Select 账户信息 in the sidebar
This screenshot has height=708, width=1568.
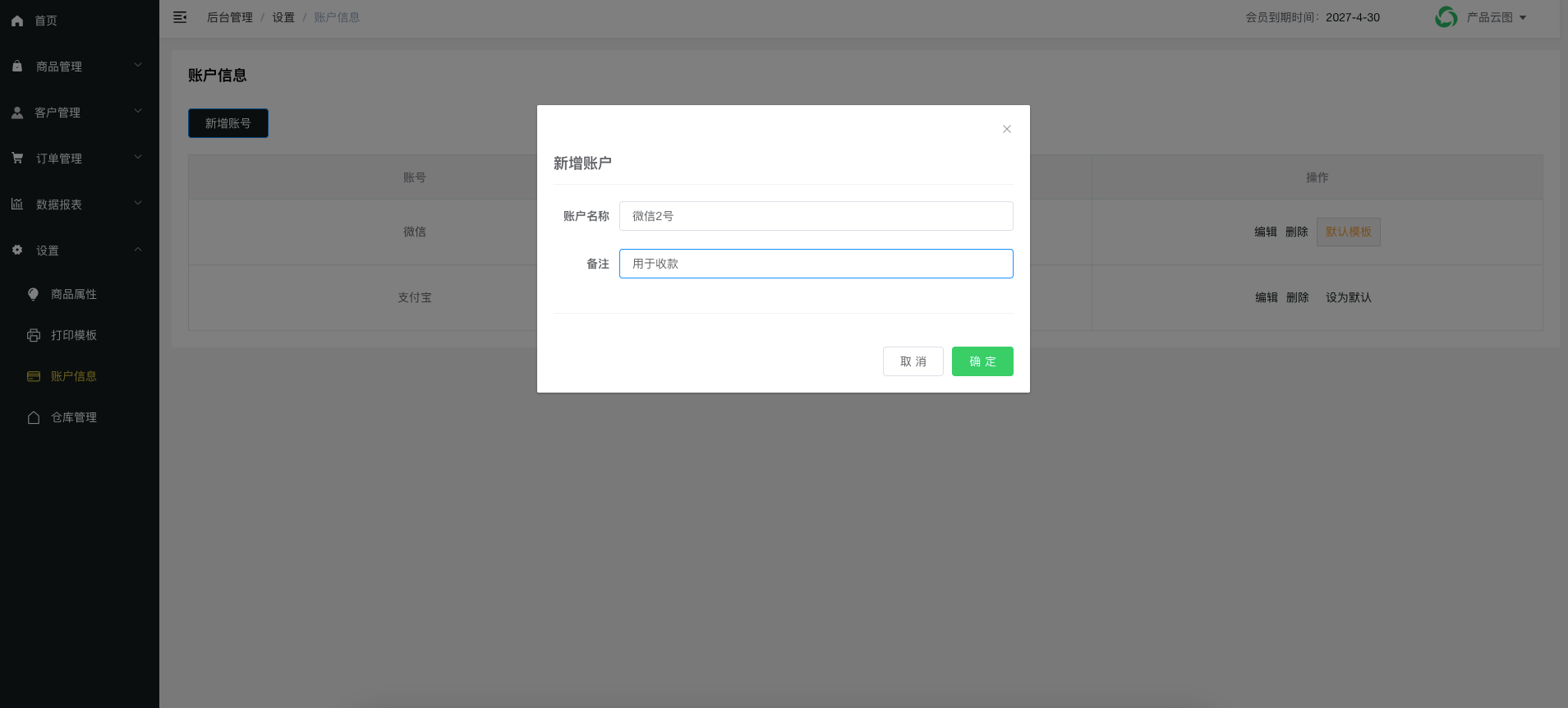[74, 376]
